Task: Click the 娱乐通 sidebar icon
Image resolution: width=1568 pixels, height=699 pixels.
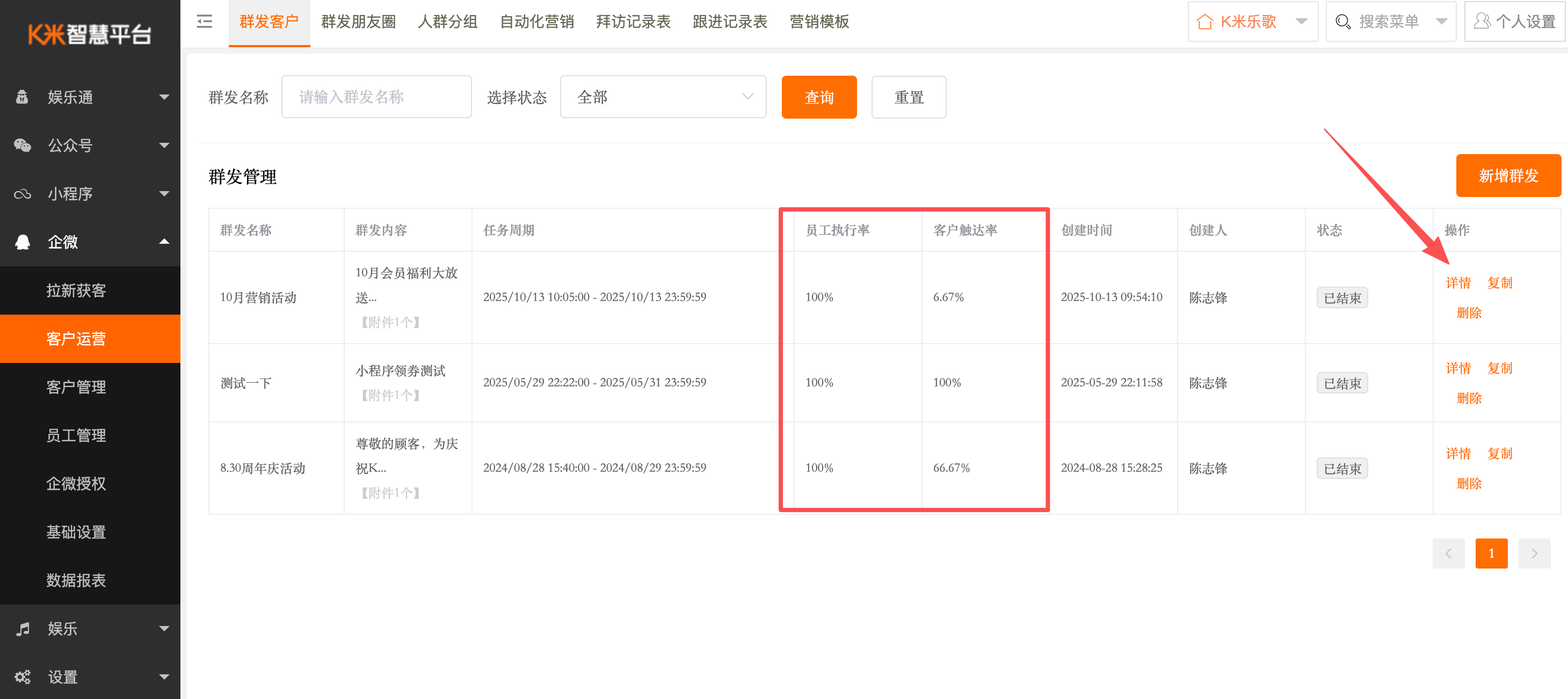Action: pyautogui.click(x=23, y=97)
